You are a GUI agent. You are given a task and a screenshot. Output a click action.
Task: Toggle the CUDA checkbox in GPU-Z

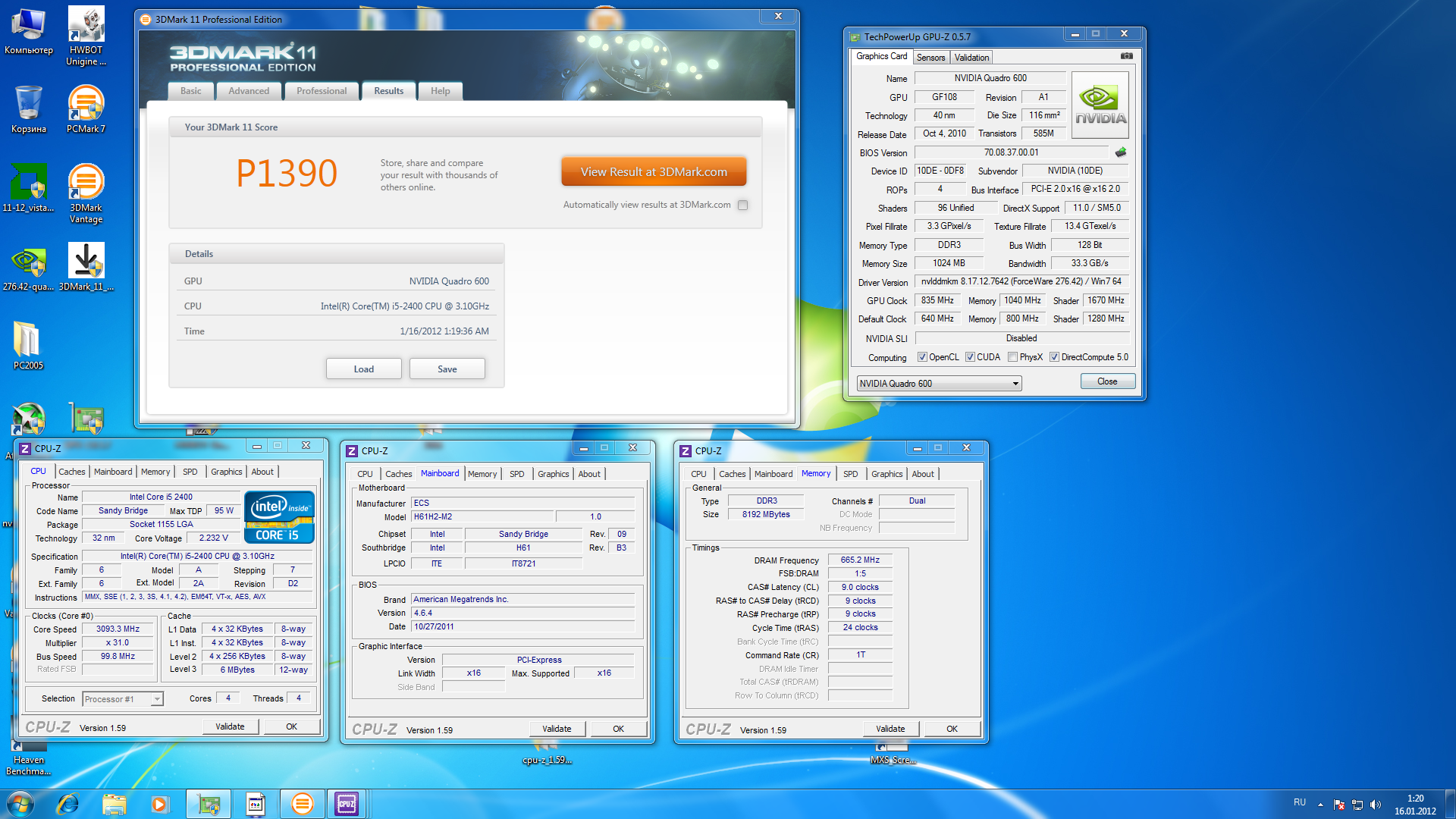point(970,357)
